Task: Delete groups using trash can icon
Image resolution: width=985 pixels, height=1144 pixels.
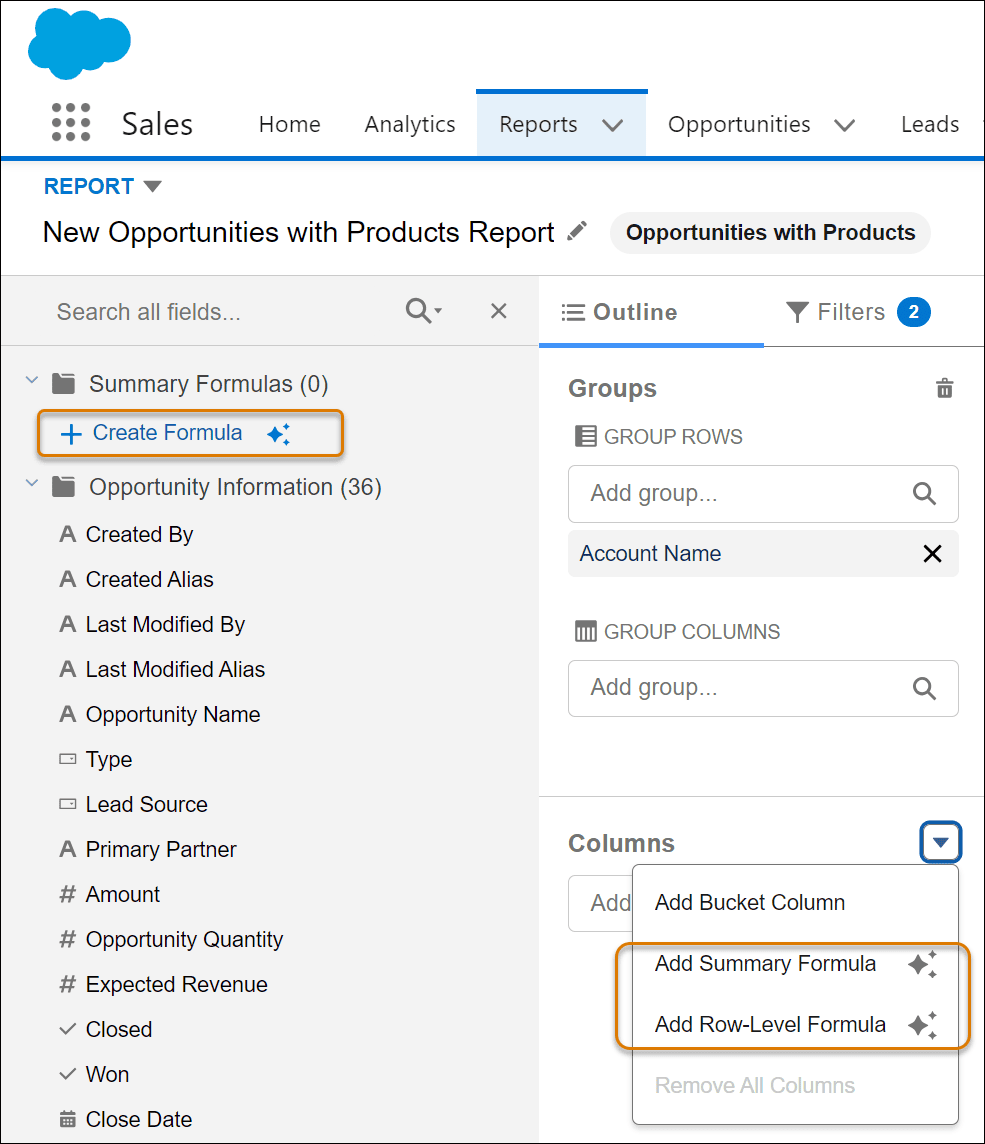Action: (944, 387)
